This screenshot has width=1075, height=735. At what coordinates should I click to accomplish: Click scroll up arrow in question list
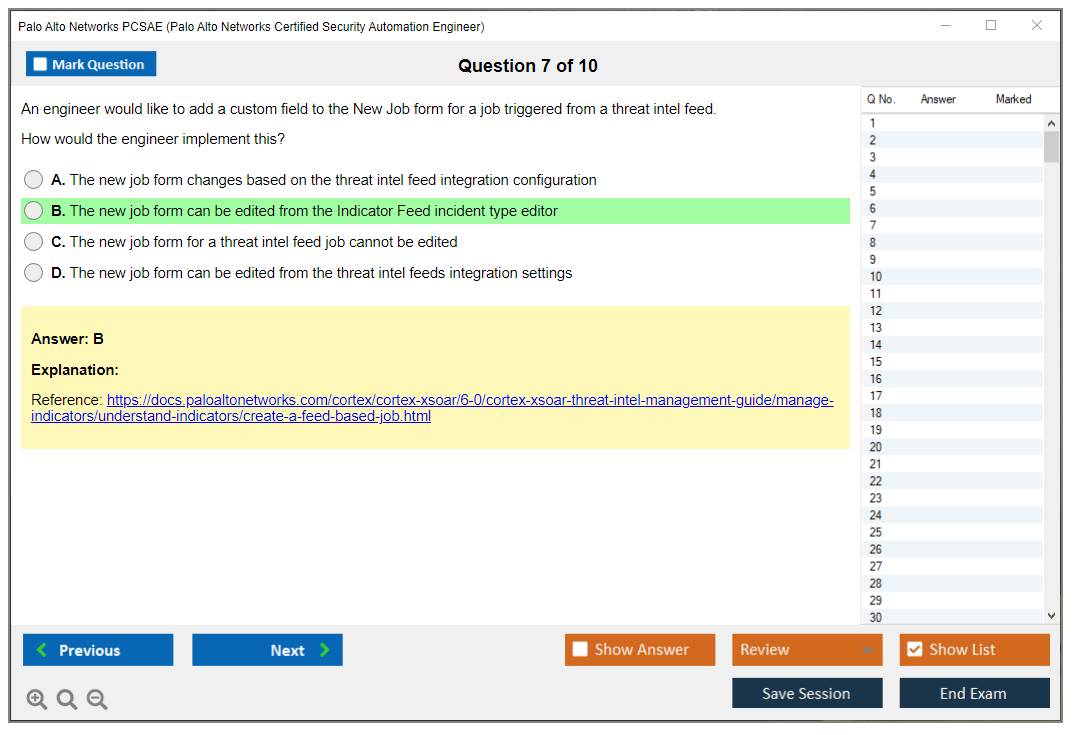point(1051,123)
